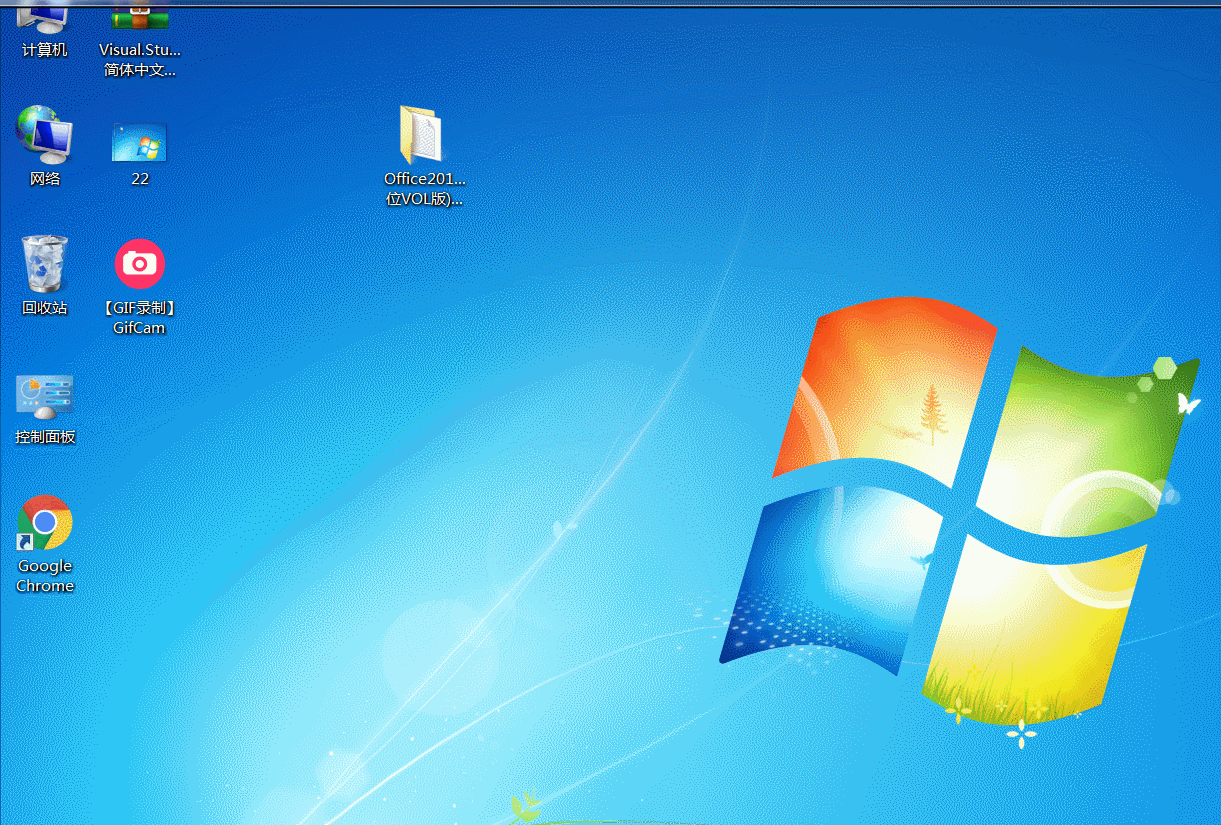Click the GifCam label text
1221x825 pixels.
point(139,328)
